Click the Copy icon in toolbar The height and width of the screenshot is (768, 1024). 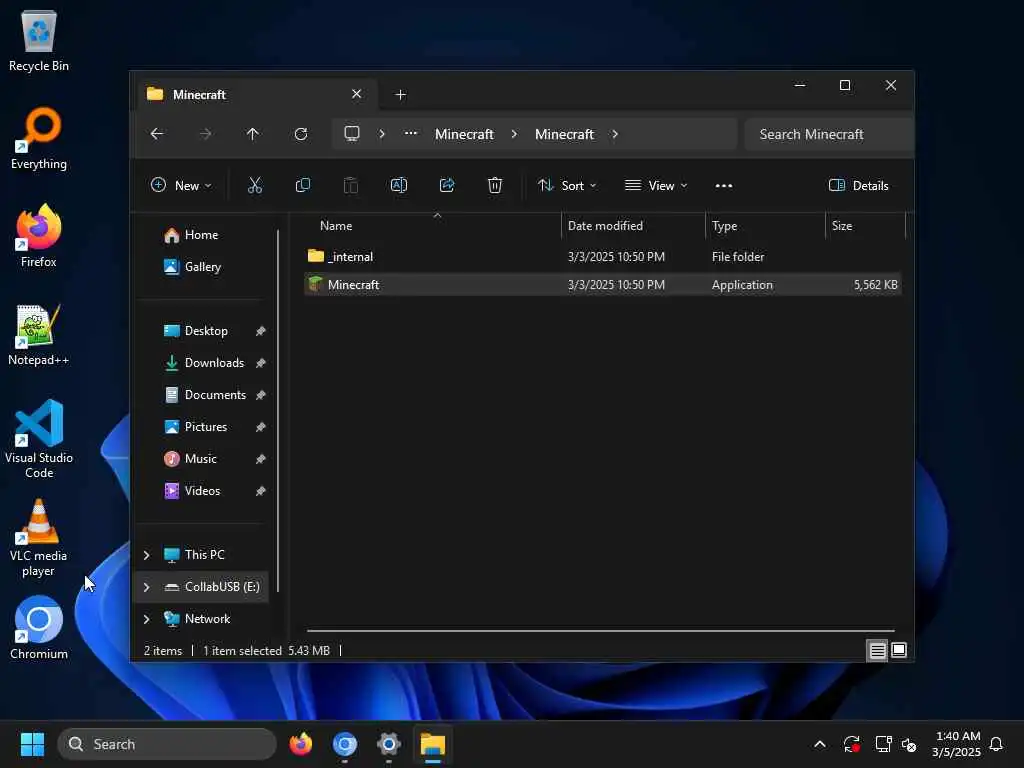pos(302,185)
